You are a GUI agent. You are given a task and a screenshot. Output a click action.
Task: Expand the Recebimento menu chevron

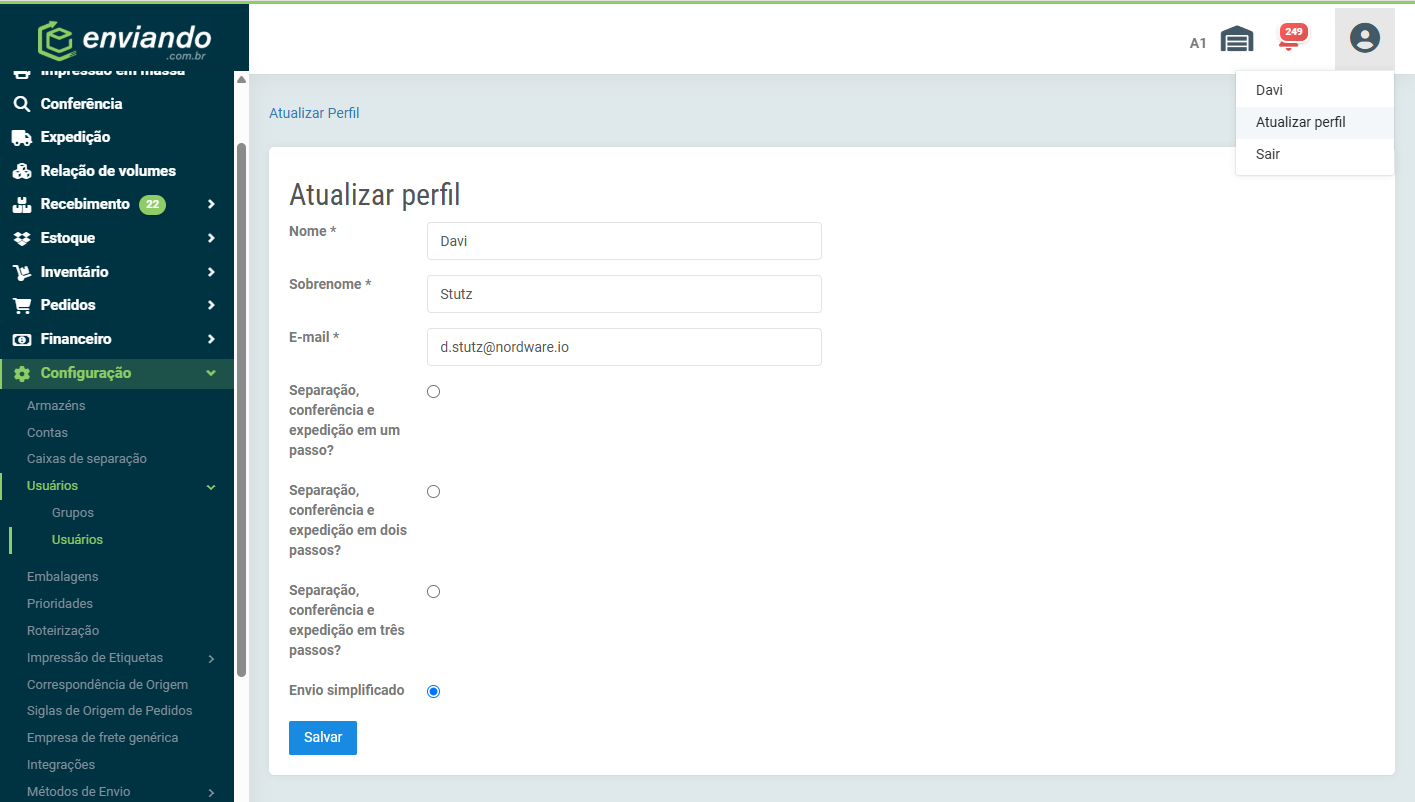(x=211, y=204)
